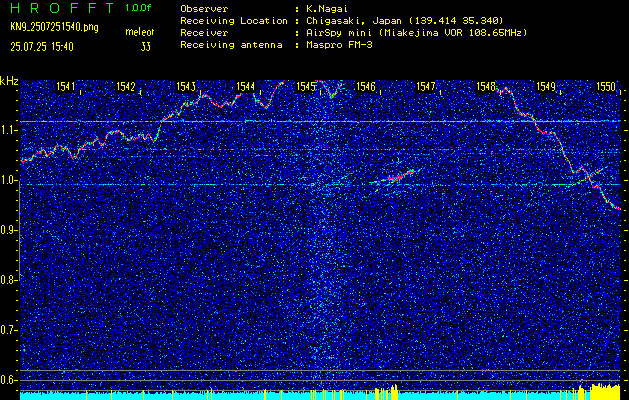Click the 1548 time marker
The image size is (629, 400).
pos(485,86)
